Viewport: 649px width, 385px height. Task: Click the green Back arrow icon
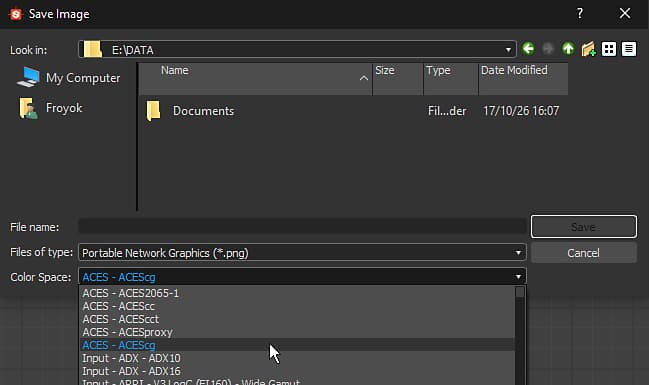click(528, 49)
